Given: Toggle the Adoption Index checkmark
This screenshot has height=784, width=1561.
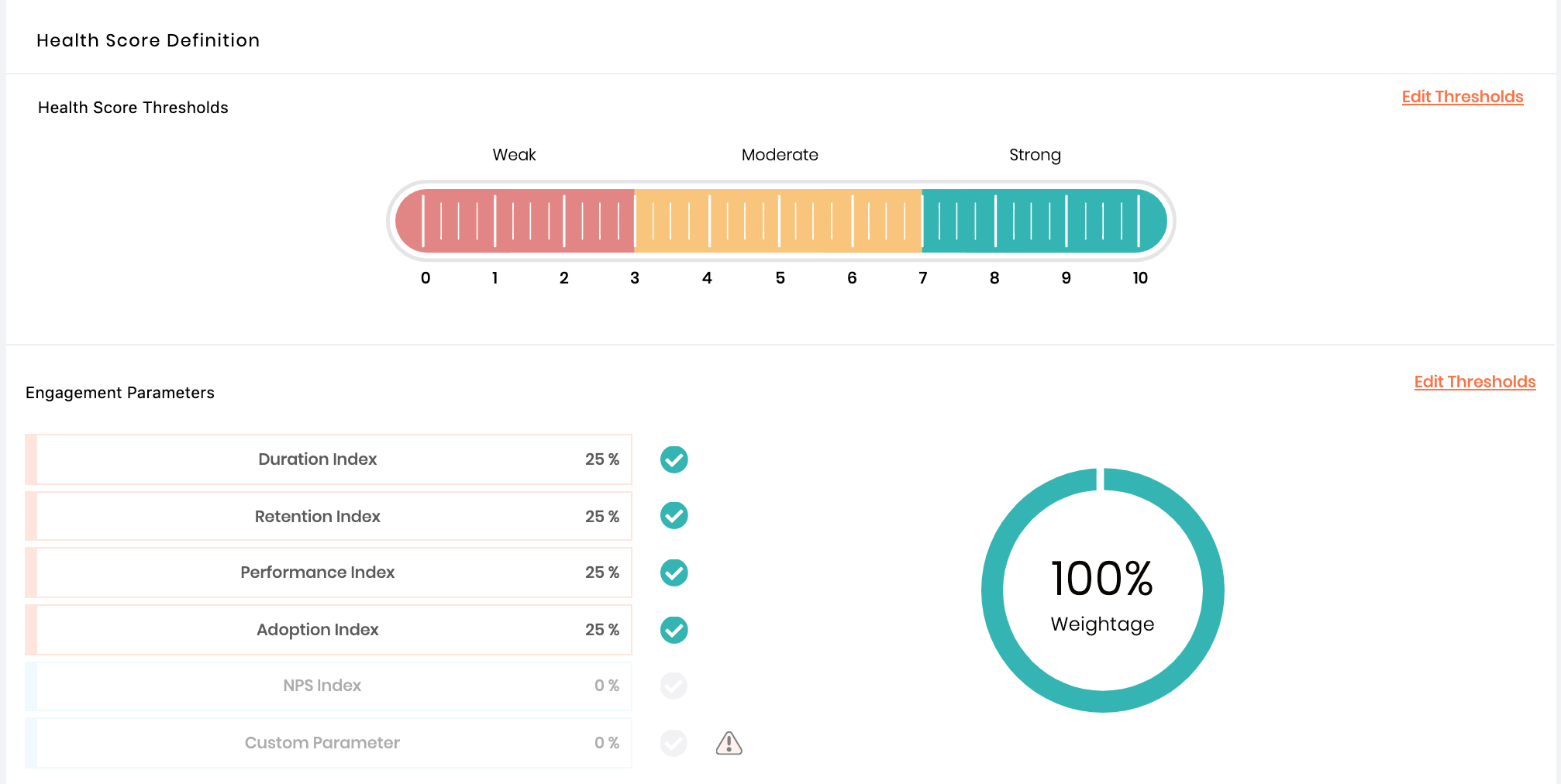Looking at the screenshot, I should 674,630.
